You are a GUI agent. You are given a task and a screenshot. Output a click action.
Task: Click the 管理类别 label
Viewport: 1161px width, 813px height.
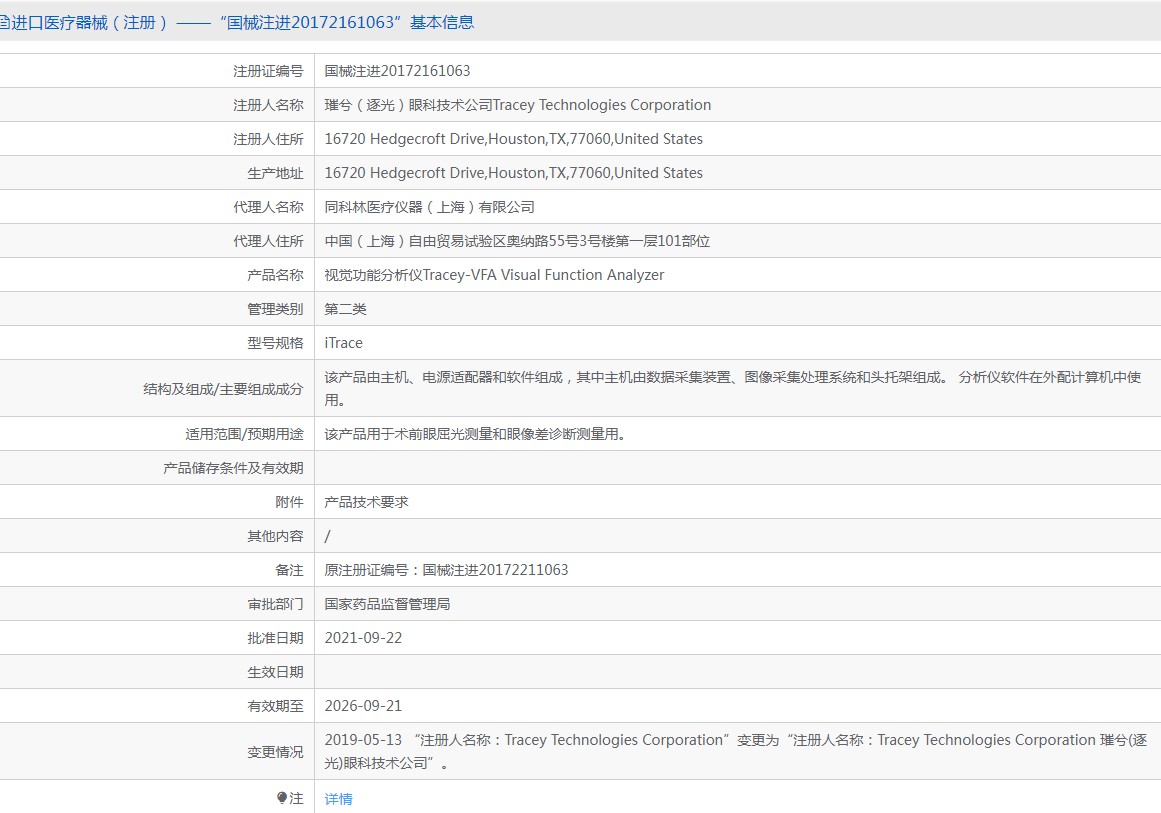coord(275,309)
